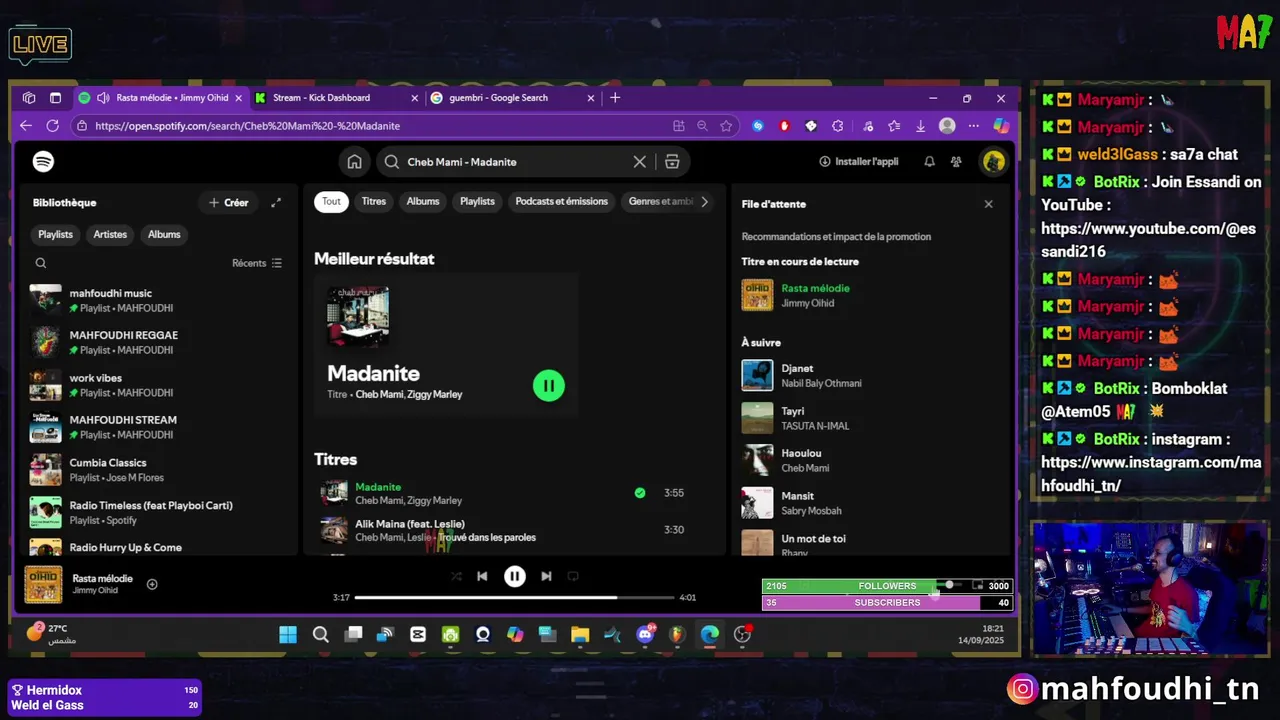Pause Madanite with the green button

click(548, 386)
